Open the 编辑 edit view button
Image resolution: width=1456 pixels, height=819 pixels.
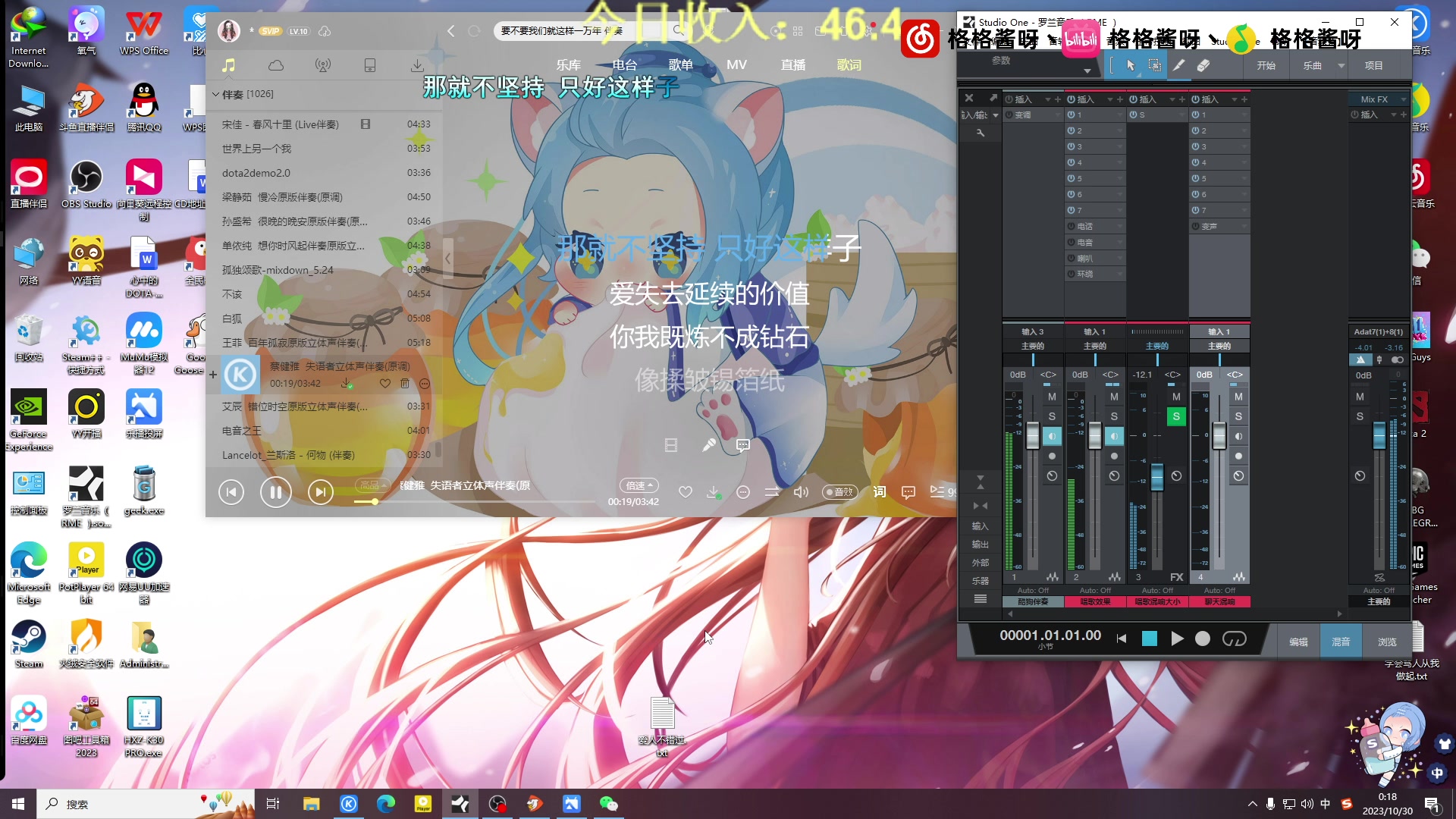click(1298, 642)
